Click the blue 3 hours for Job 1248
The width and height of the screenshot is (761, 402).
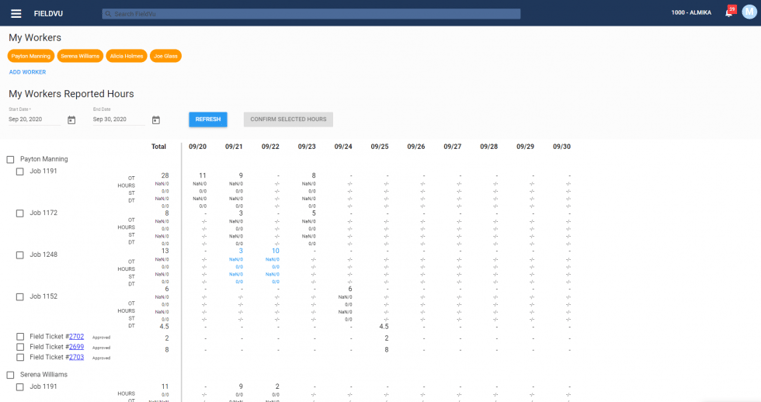tap(241, 251)
